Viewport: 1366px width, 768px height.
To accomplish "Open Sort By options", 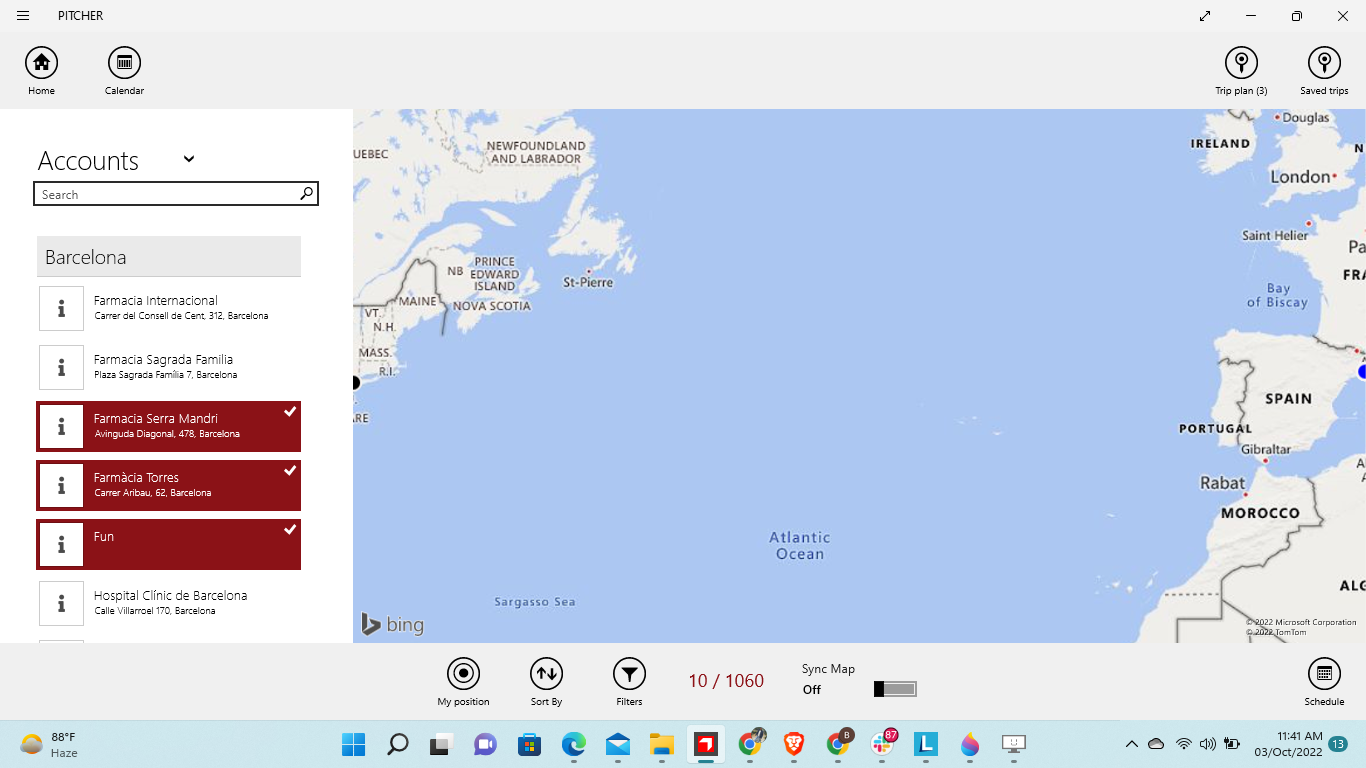I will [x=546, y=674].
